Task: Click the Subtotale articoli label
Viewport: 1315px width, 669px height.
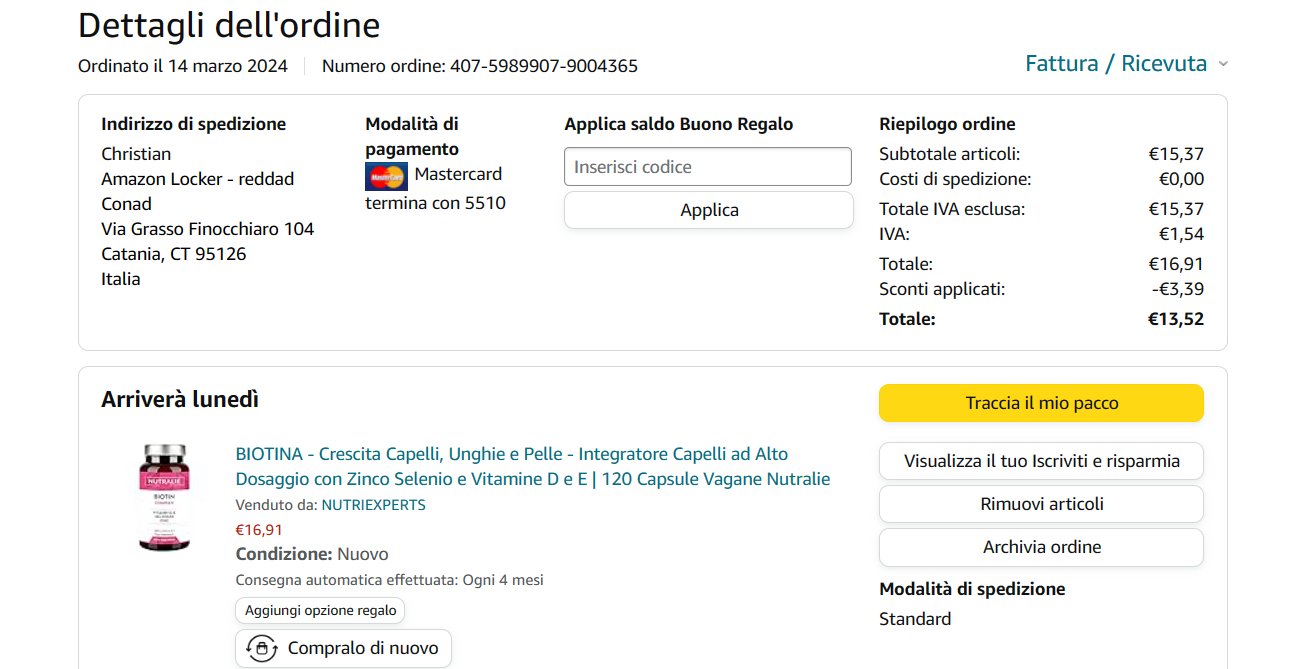Action: (x=950, y=154)
